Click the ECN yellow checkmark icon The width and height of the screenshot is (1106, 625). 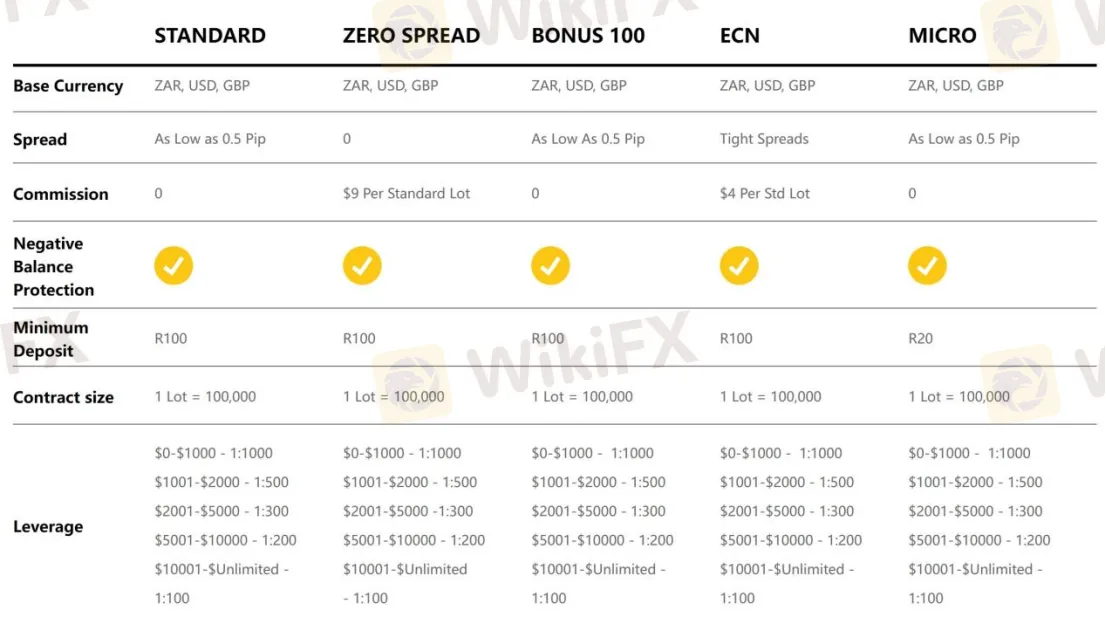tap(739, 266)
